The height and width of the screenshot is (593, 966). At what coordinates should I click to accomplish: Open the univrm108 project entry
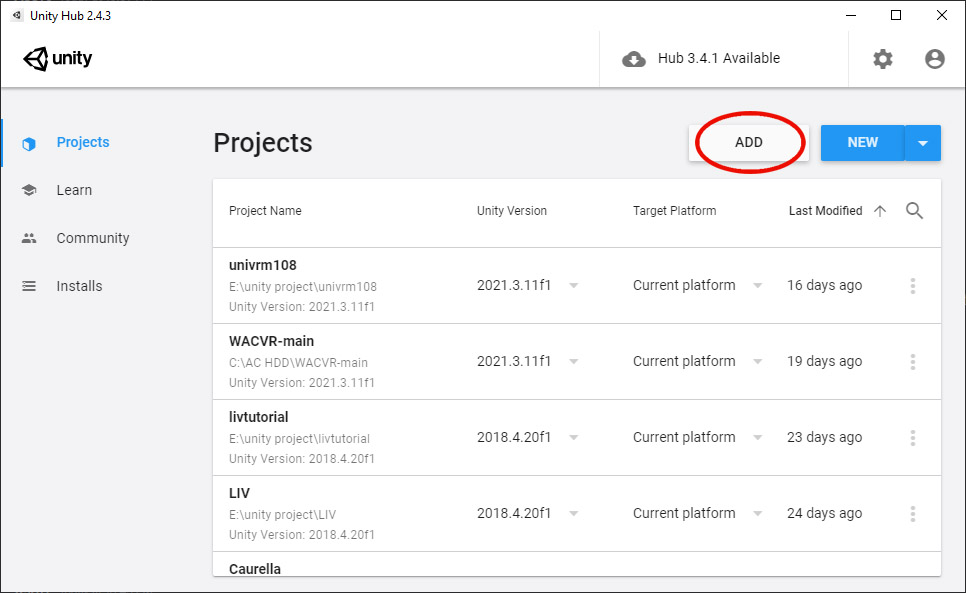pyautogui.click(x=577, y=286)
